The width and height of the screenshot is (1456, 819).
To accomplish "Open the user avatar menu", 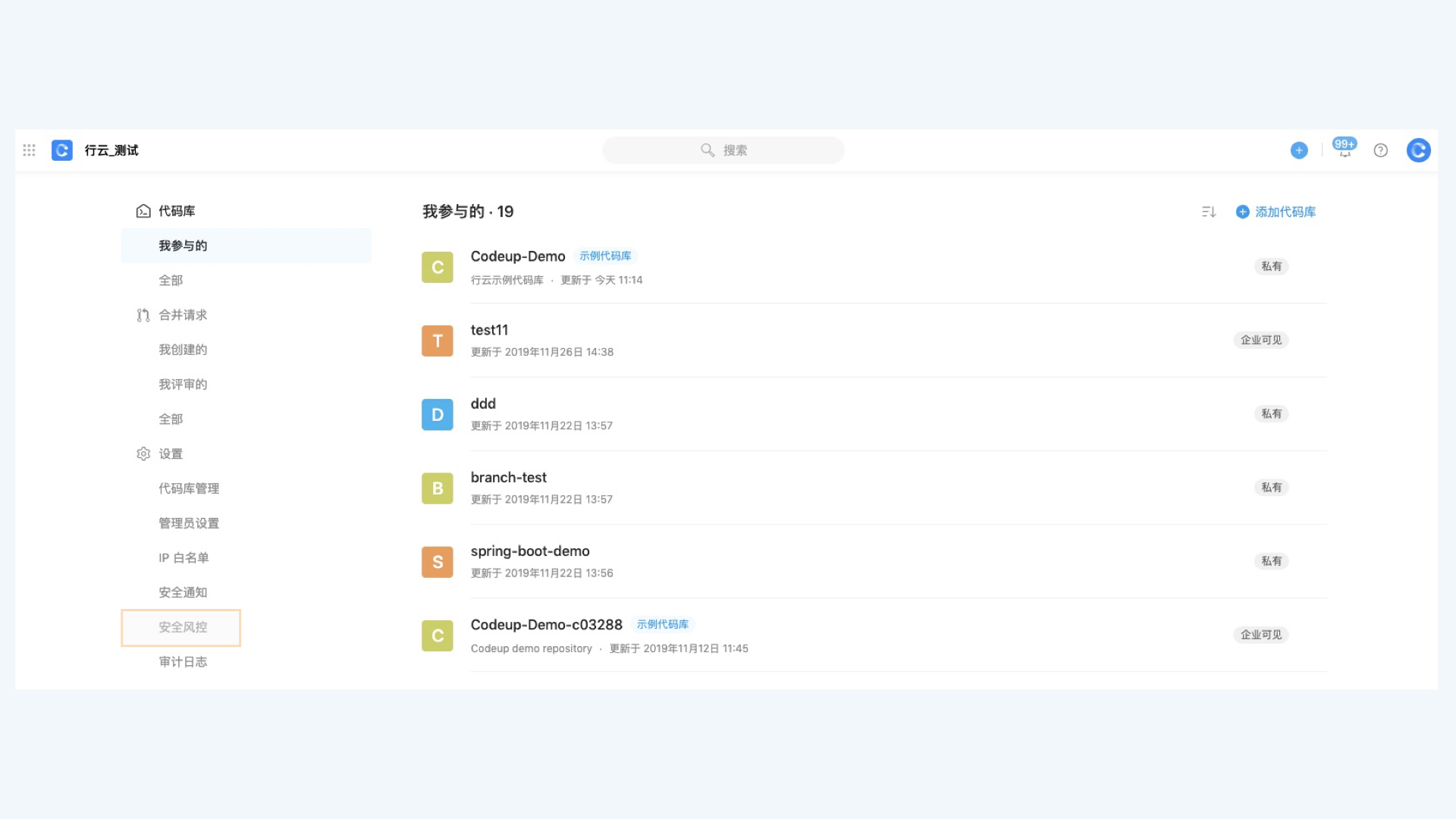I will [x=1419, y=150].
